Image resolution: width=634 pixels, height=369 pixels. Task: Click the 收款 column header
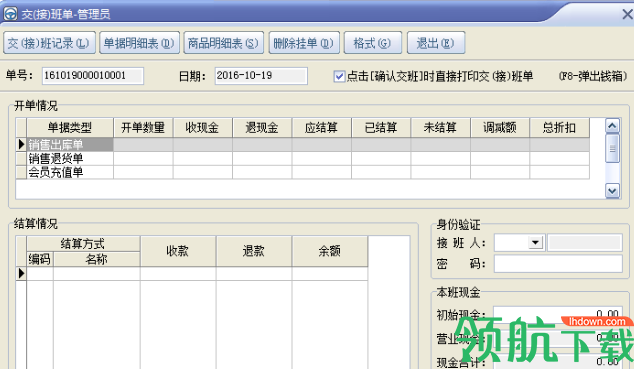[x=178, y=251]
